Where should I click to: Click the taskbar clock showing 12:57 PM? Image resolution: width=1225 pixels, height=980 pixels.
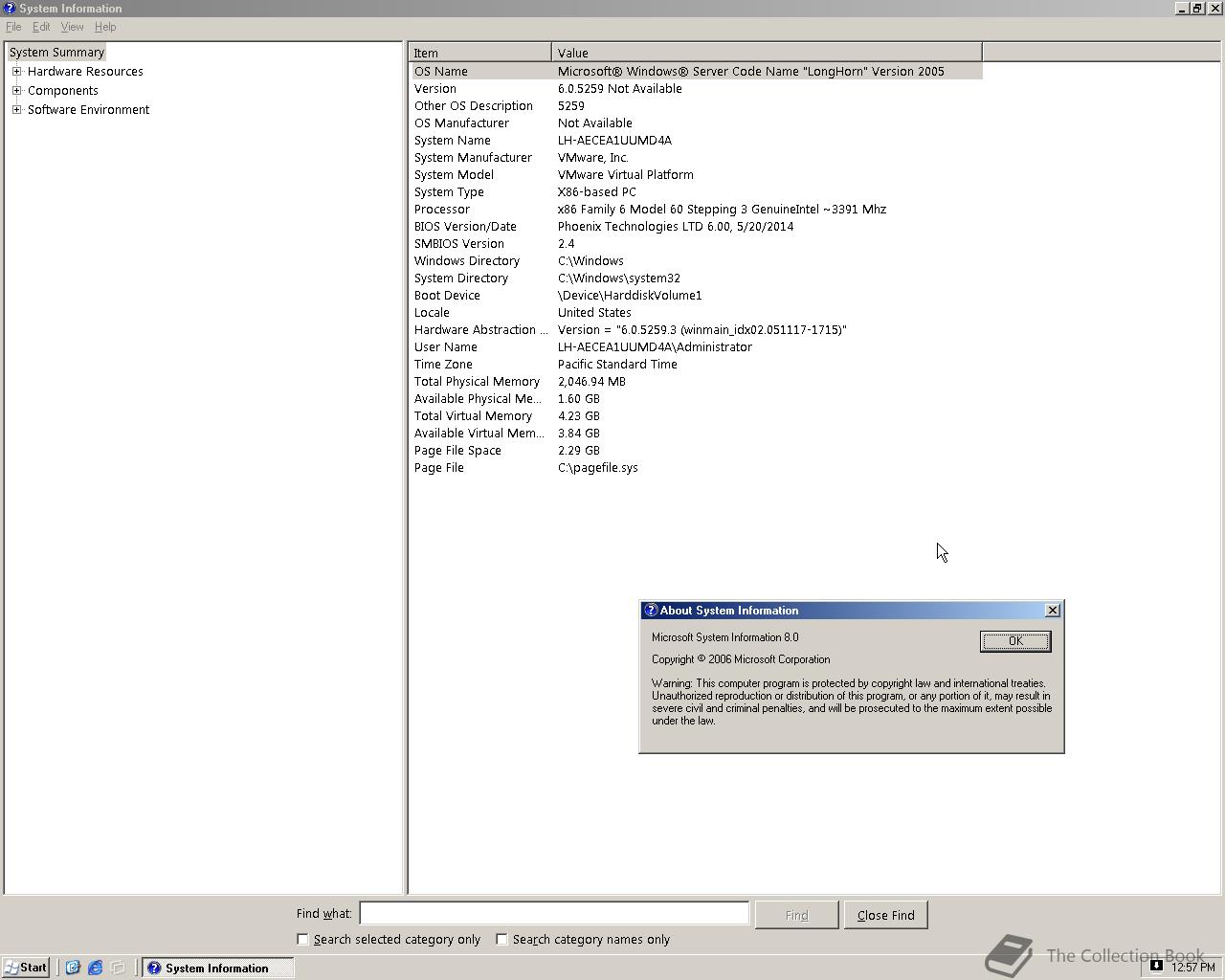click(1193, 967)
